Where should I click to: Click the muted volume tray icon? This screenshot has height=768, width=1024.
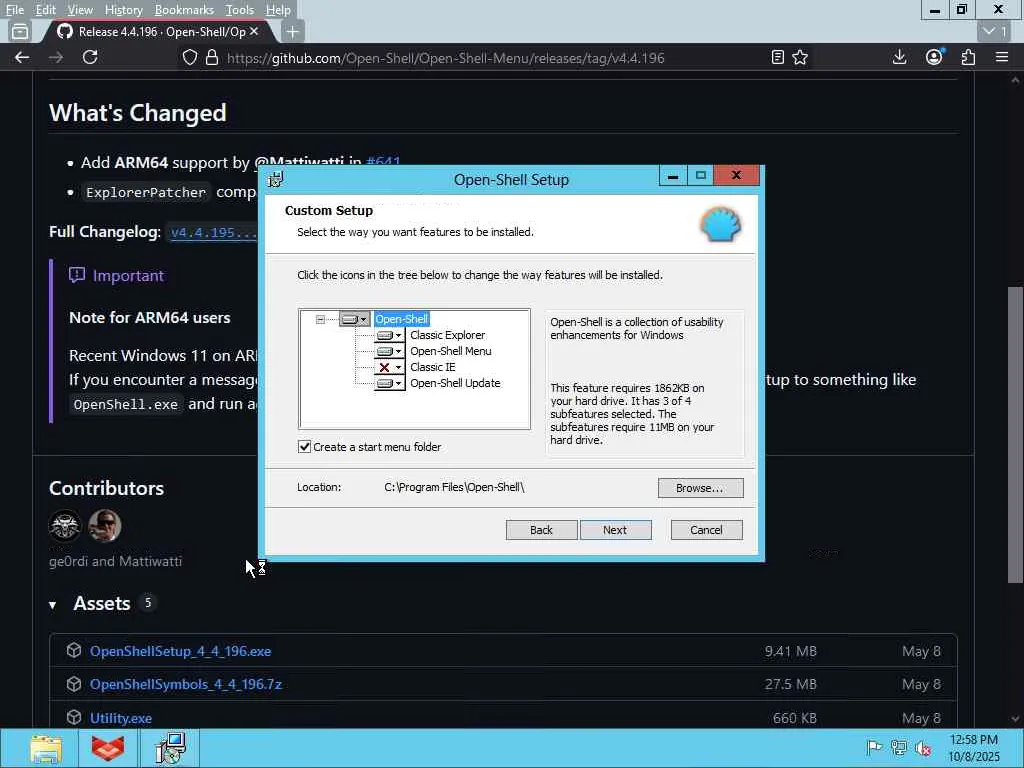click(x=924, y=748)
